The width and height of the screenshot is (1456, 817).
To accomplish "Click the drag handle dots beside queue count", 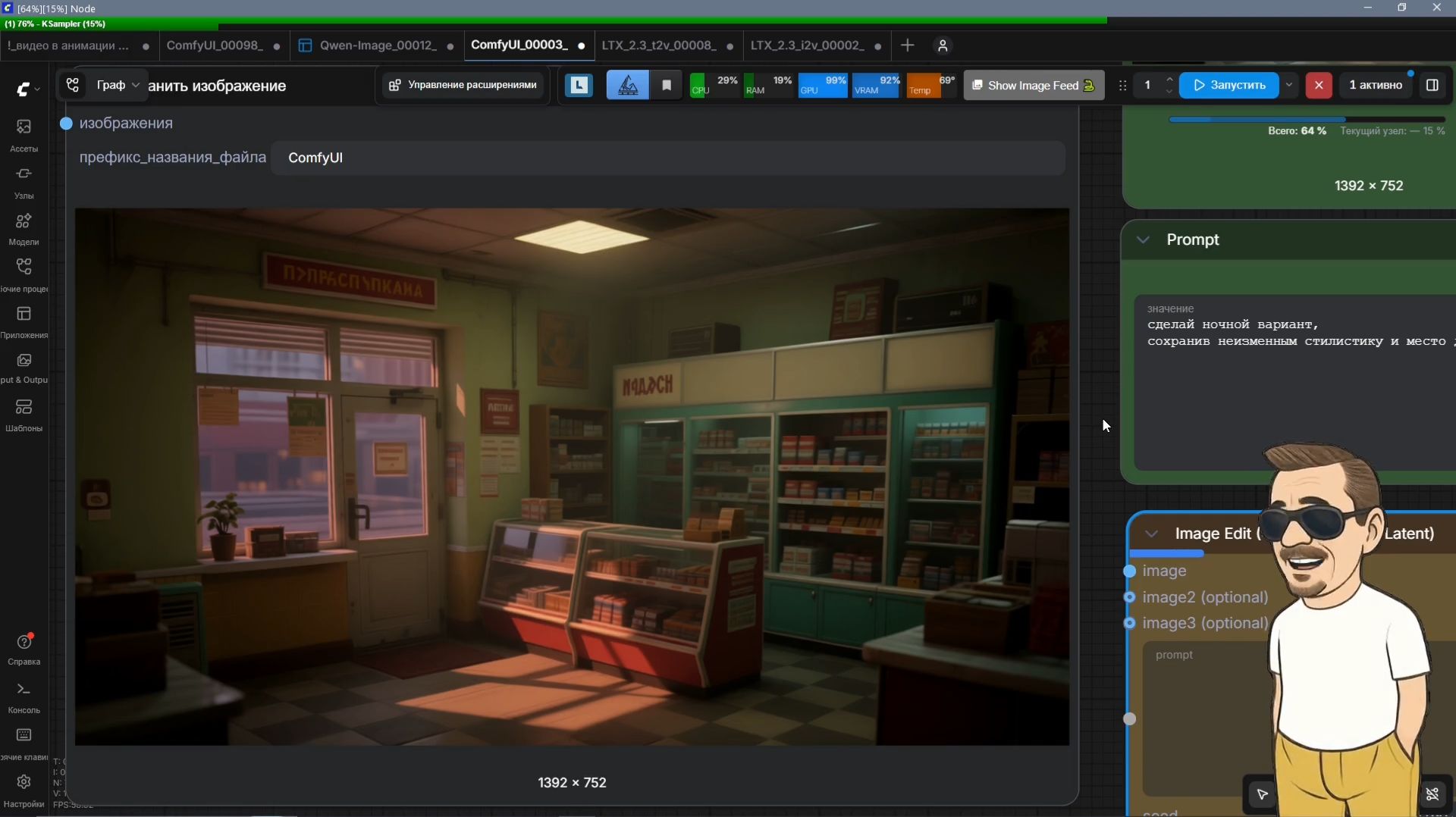I will (x=1122, y=86).
